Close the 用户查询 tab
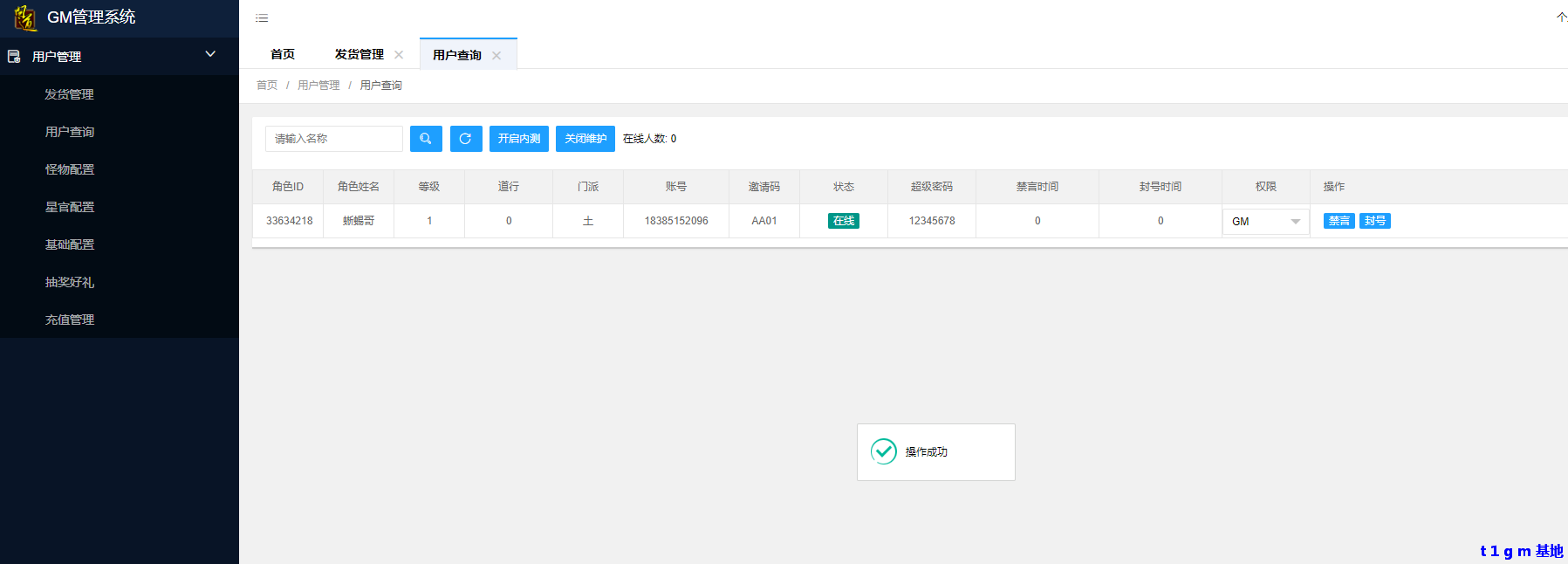This screenshot has height=564, width=1568. pyautogui.click(x=496, y=55)
